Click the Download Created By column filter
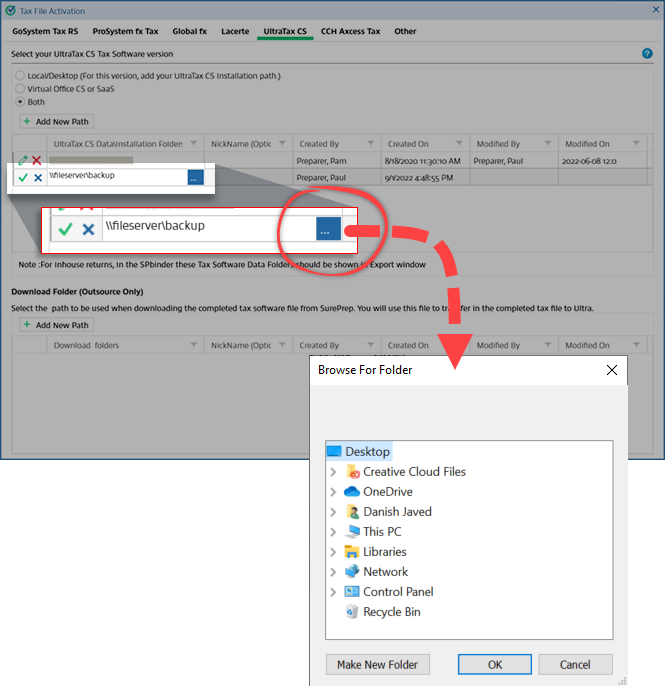 point(371,345)
